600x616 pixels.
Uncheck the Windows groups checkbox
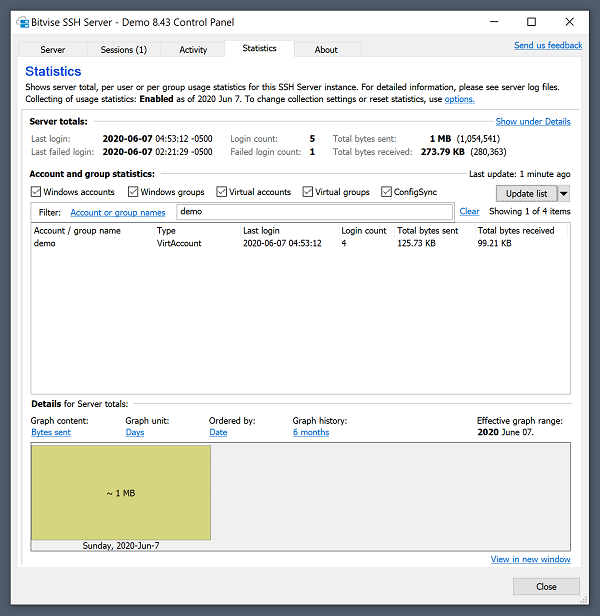[x=134, y=192]
